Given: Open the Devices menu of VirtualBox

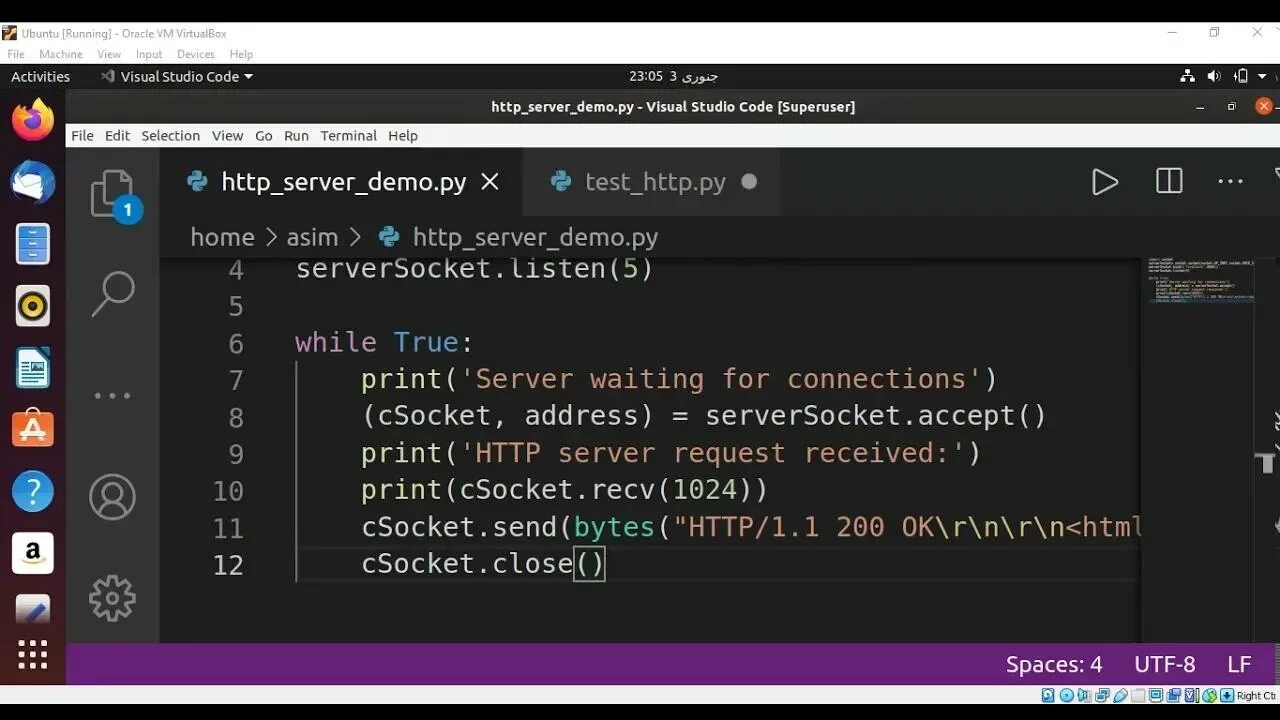Looking at the screenshot, I should pos(196,54).
